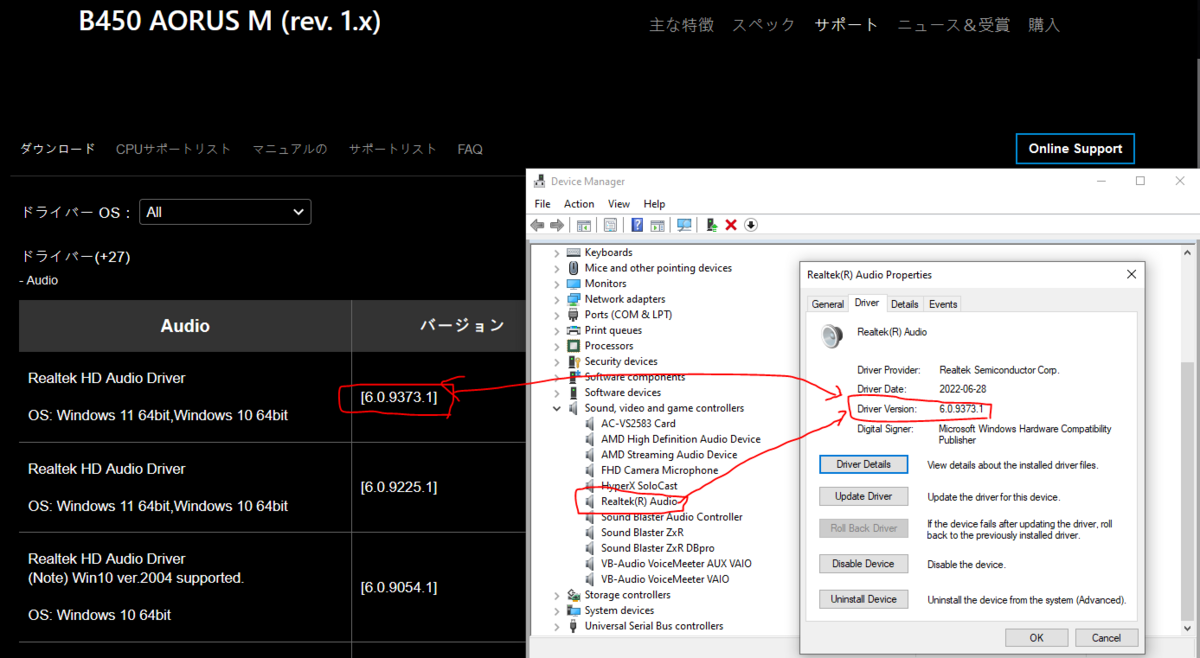
Task: Click the Disable Device button
Action: (864, 563)
